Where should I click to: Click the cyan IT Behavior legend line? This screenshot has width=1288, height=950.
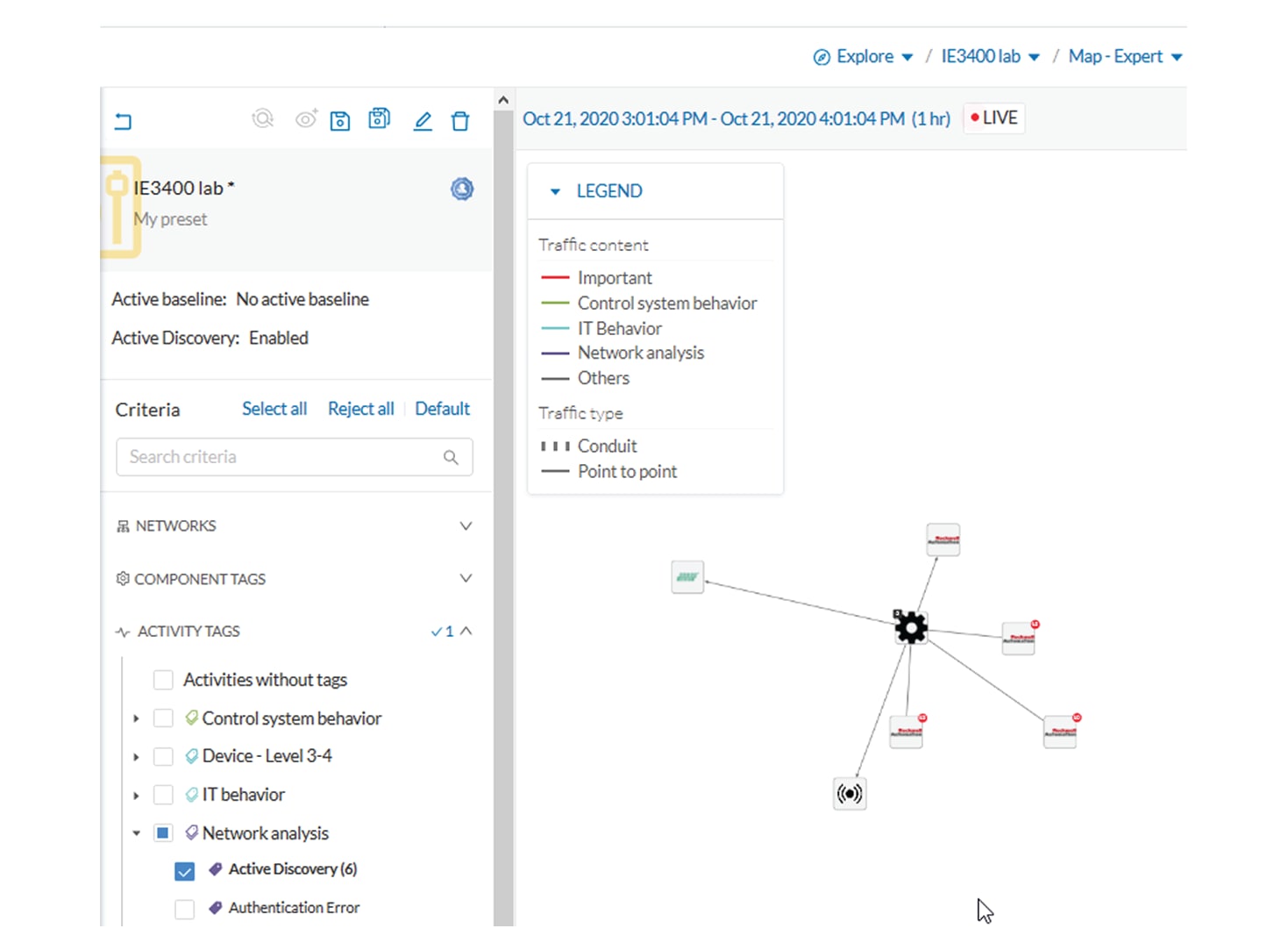(x=556, y=328)
